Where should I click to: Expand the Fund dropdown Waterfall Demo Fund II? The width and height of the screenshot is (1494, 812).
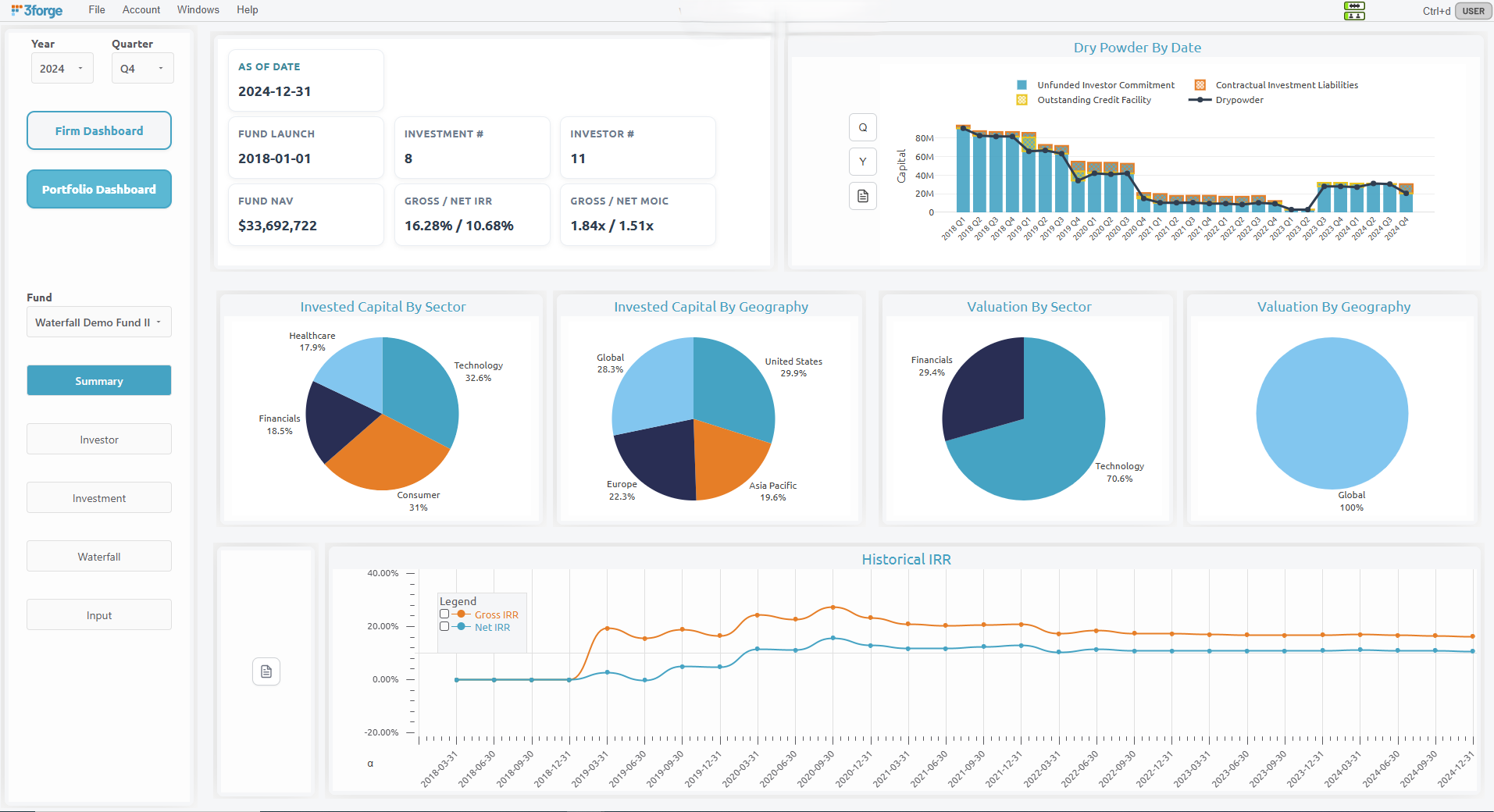(98, 322)
